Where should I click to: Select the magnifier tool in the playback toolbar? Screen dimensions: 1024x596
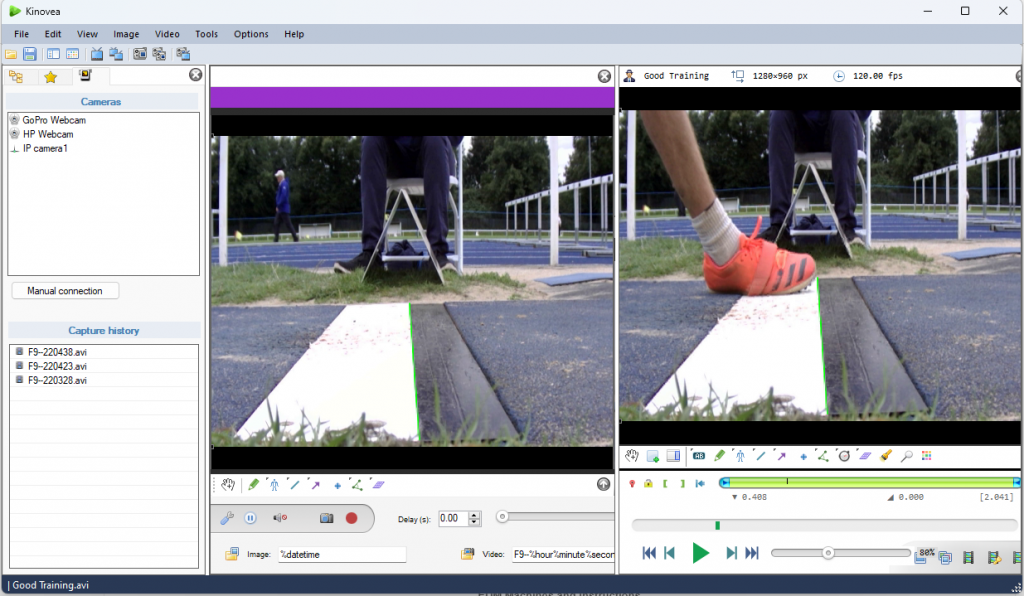(907, 456)
